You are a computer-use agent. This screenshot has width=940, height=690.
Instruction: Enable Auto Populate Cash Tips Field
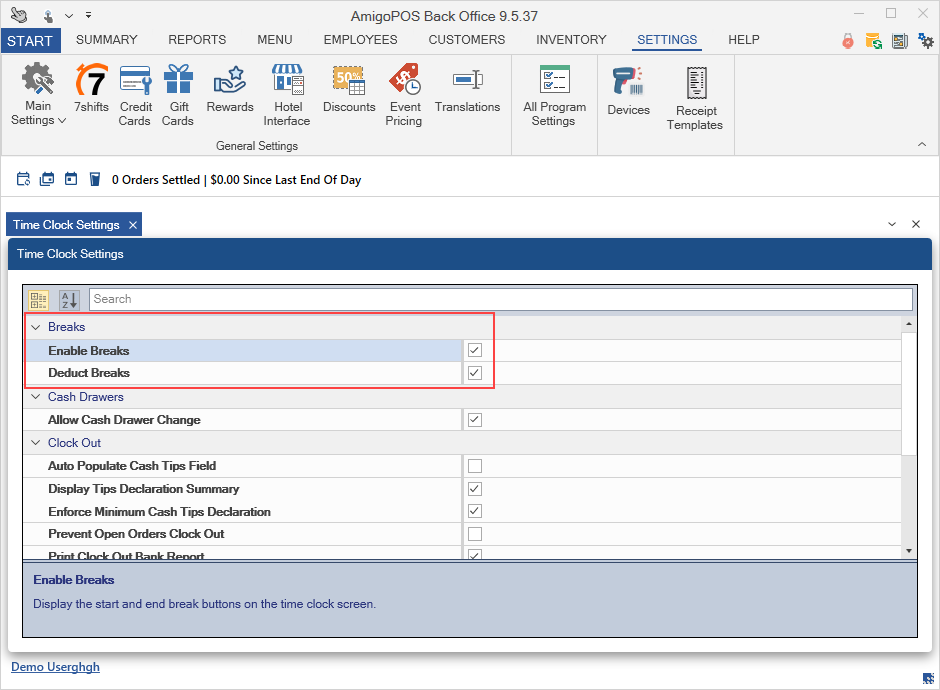(x=475, y=466)
